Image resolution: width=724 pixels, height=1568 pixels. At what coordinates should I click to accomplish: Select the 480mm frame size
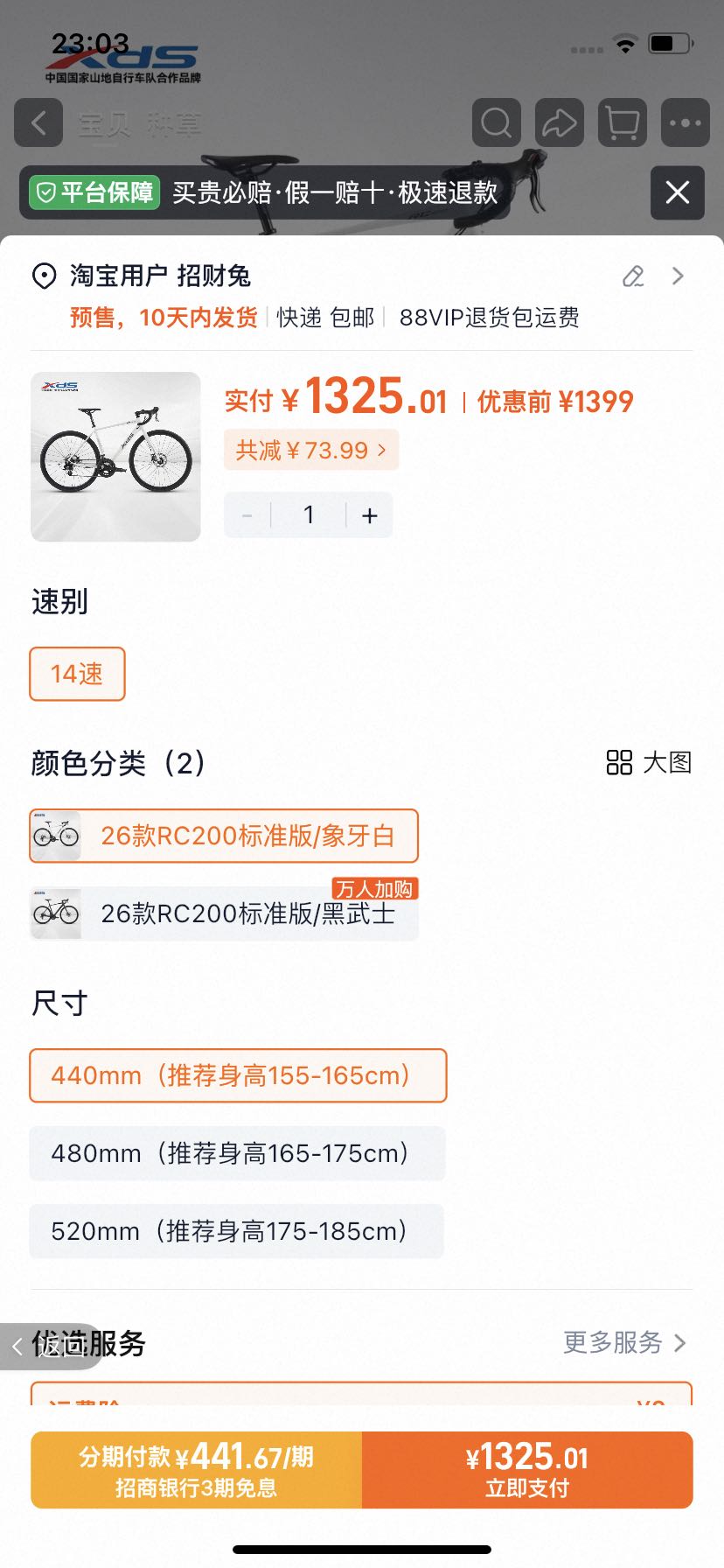coord(237,1153)
